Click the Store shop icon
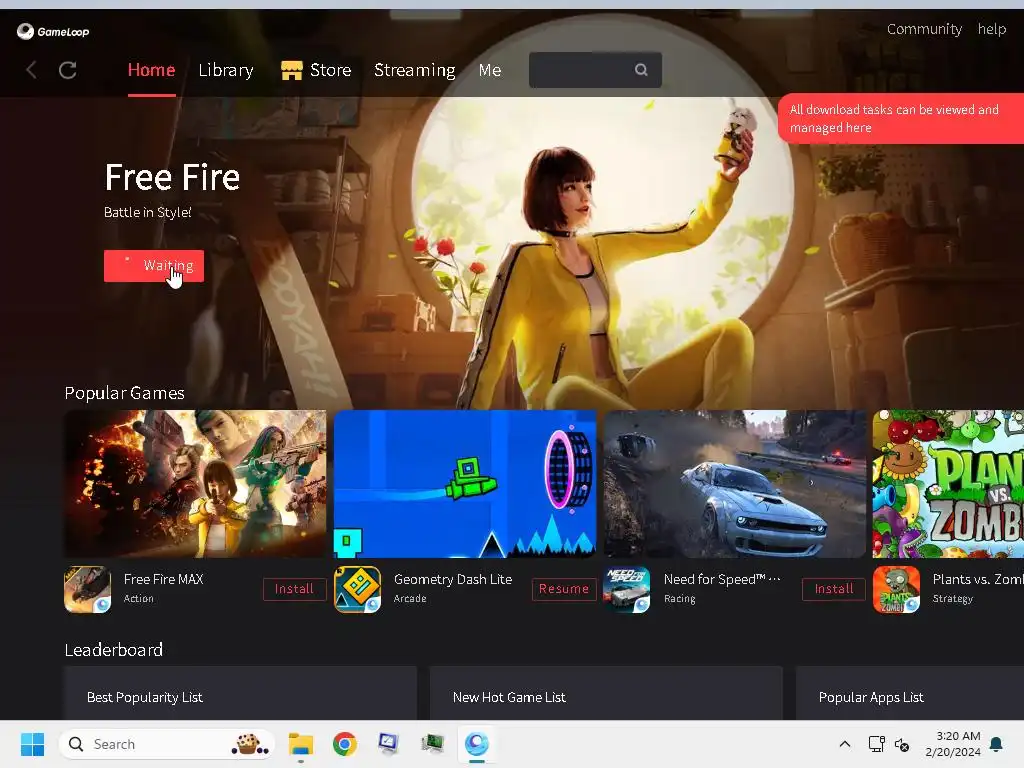The height and width of the screenshot is (768, 1024). click(291, 70)
